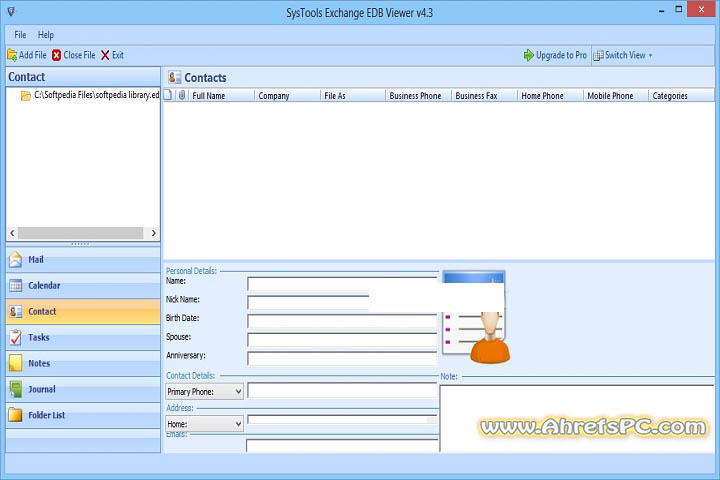Click the red X Exit icon
The image size is (720, 480).
pyautogui.click(x=105, y=55)
